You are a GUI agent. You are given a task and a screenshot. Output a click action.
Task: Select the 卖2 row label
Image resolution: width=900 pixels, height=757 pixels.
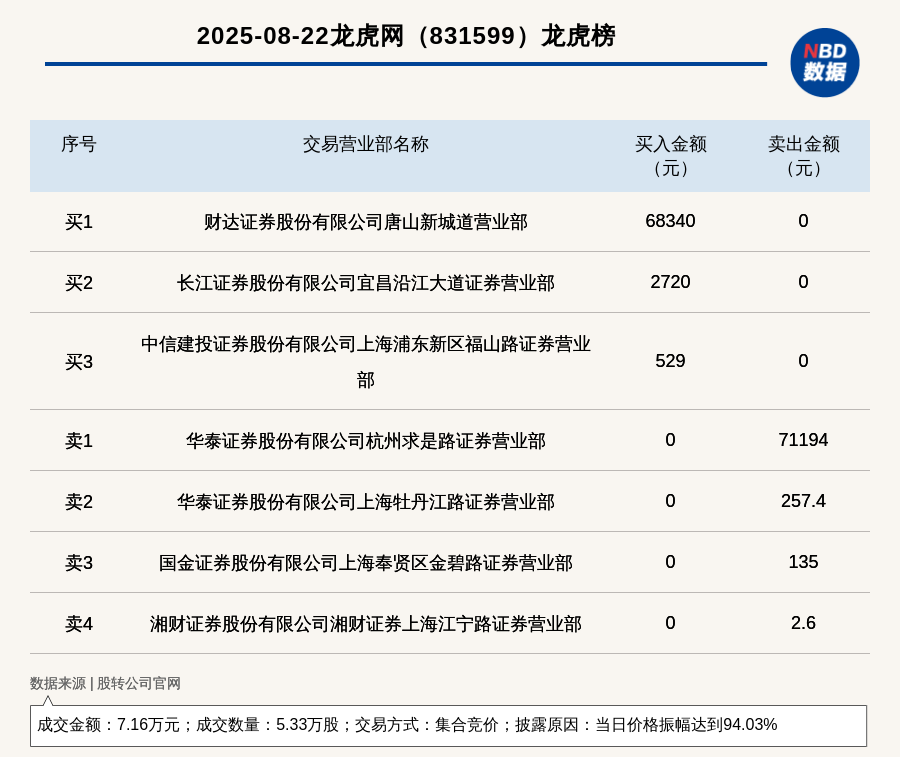(x=79, y=502)
